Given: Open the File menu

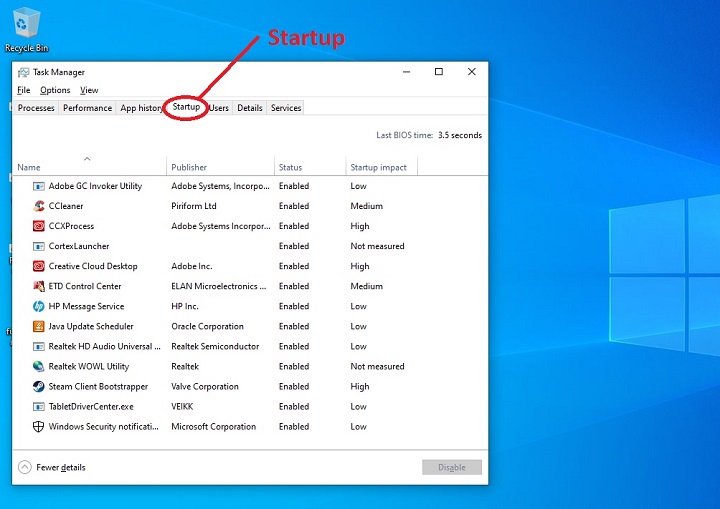Looking at the screenshot, I should pyautogui.click(x=24, y=90).
